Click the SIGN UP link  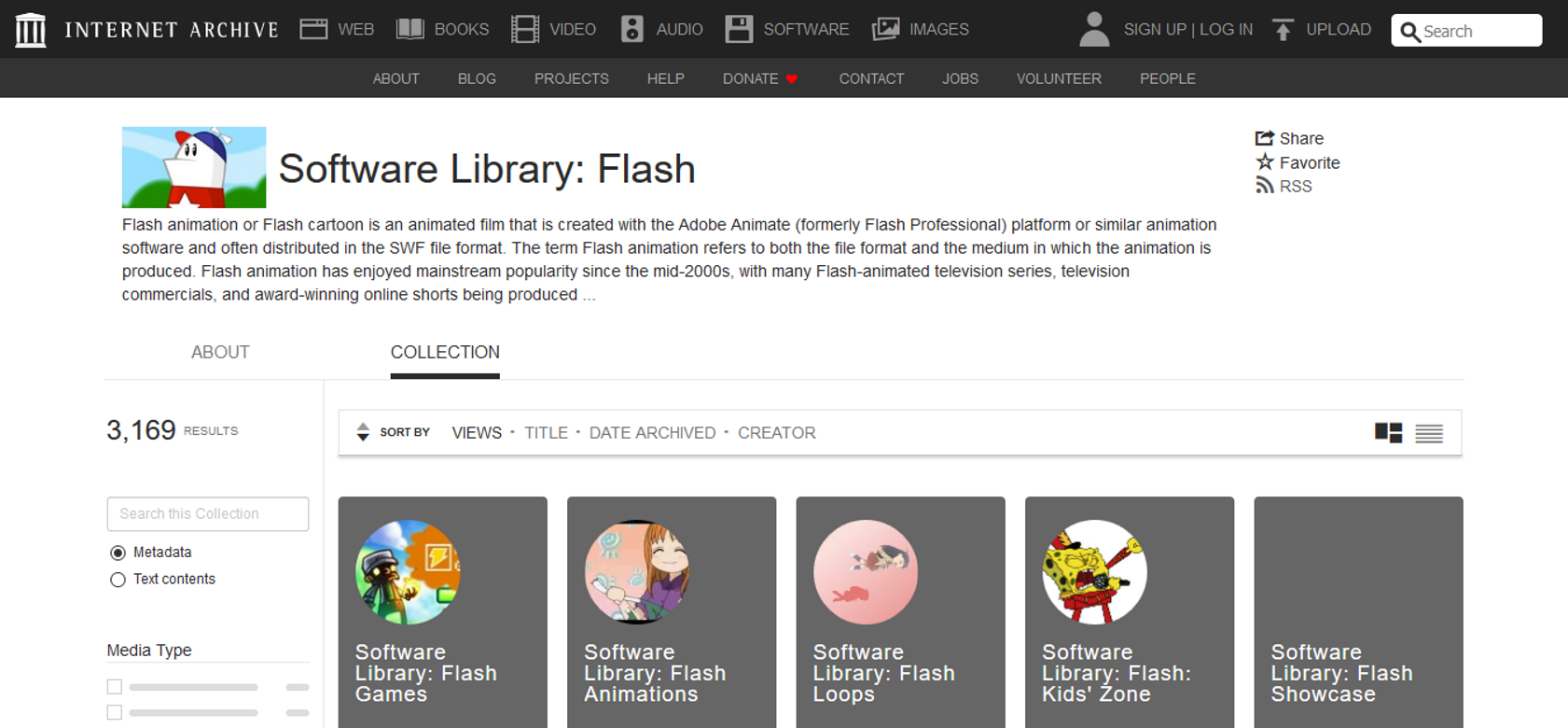point(1155,29)
